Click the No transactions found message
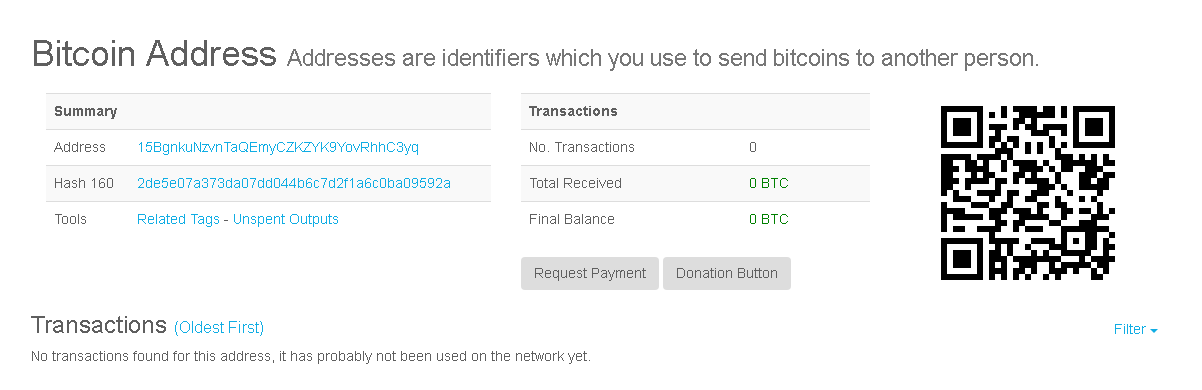1202x390 pixels. (x=311, y=356)
